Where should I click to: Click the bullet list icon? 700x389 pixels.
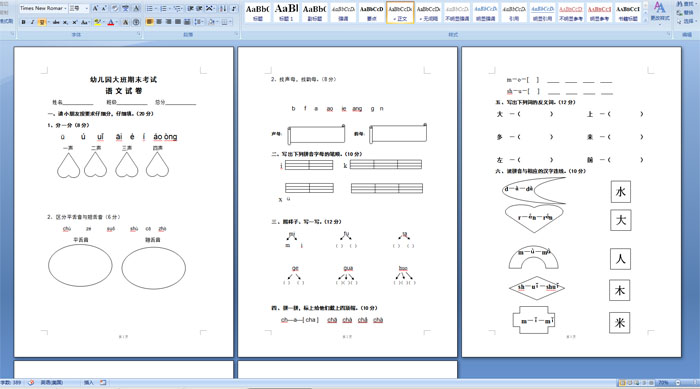point(150,8)
